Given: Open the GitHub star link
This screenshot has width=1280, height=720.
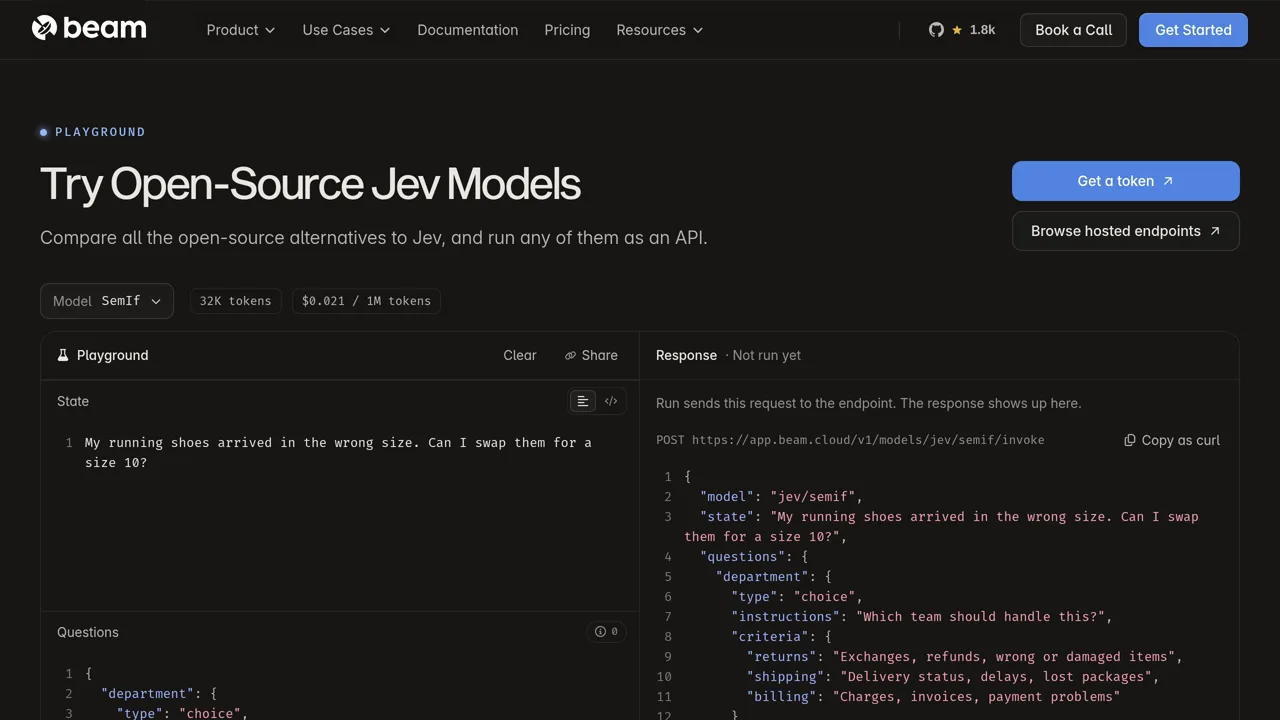Looking at the screenshot, I should click(962, 30).
